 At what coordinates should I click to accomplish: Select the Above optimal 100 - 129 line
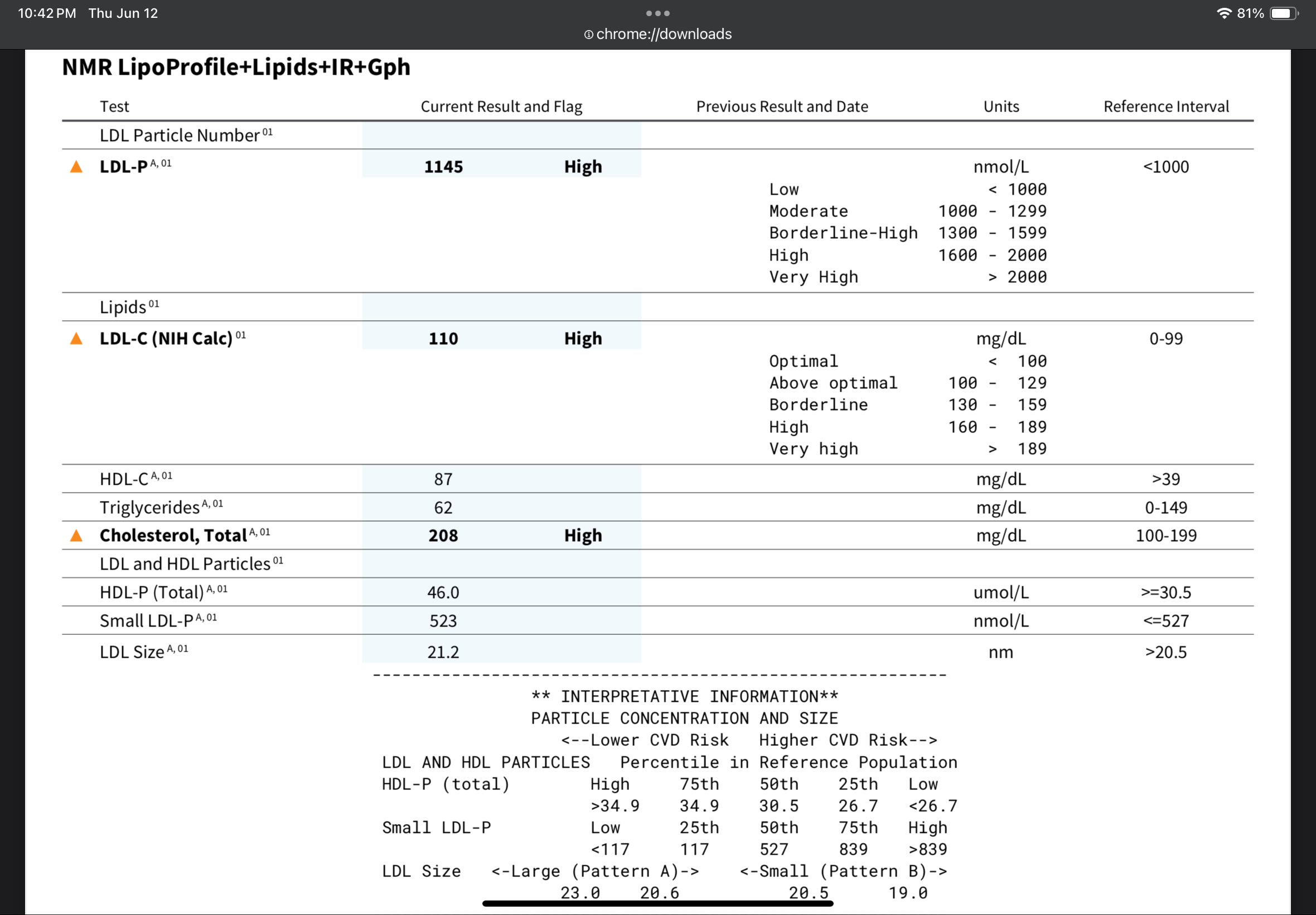tap(907, 383)
